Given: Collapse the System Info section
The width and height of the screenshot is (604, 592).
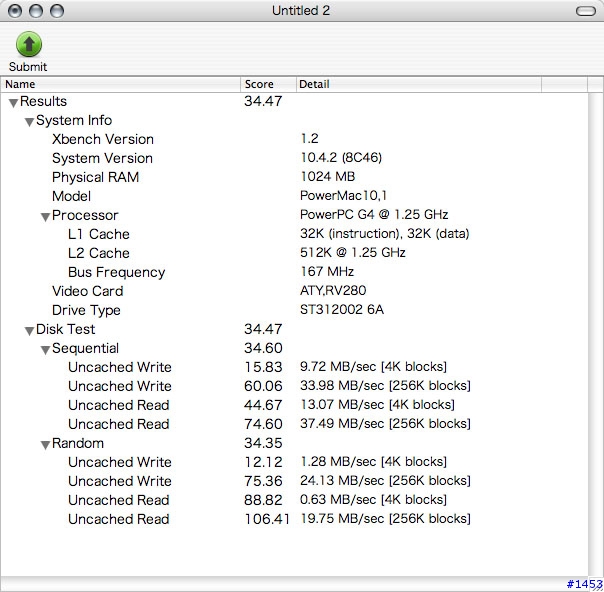Looking at the screenshot, I should 29,122.
